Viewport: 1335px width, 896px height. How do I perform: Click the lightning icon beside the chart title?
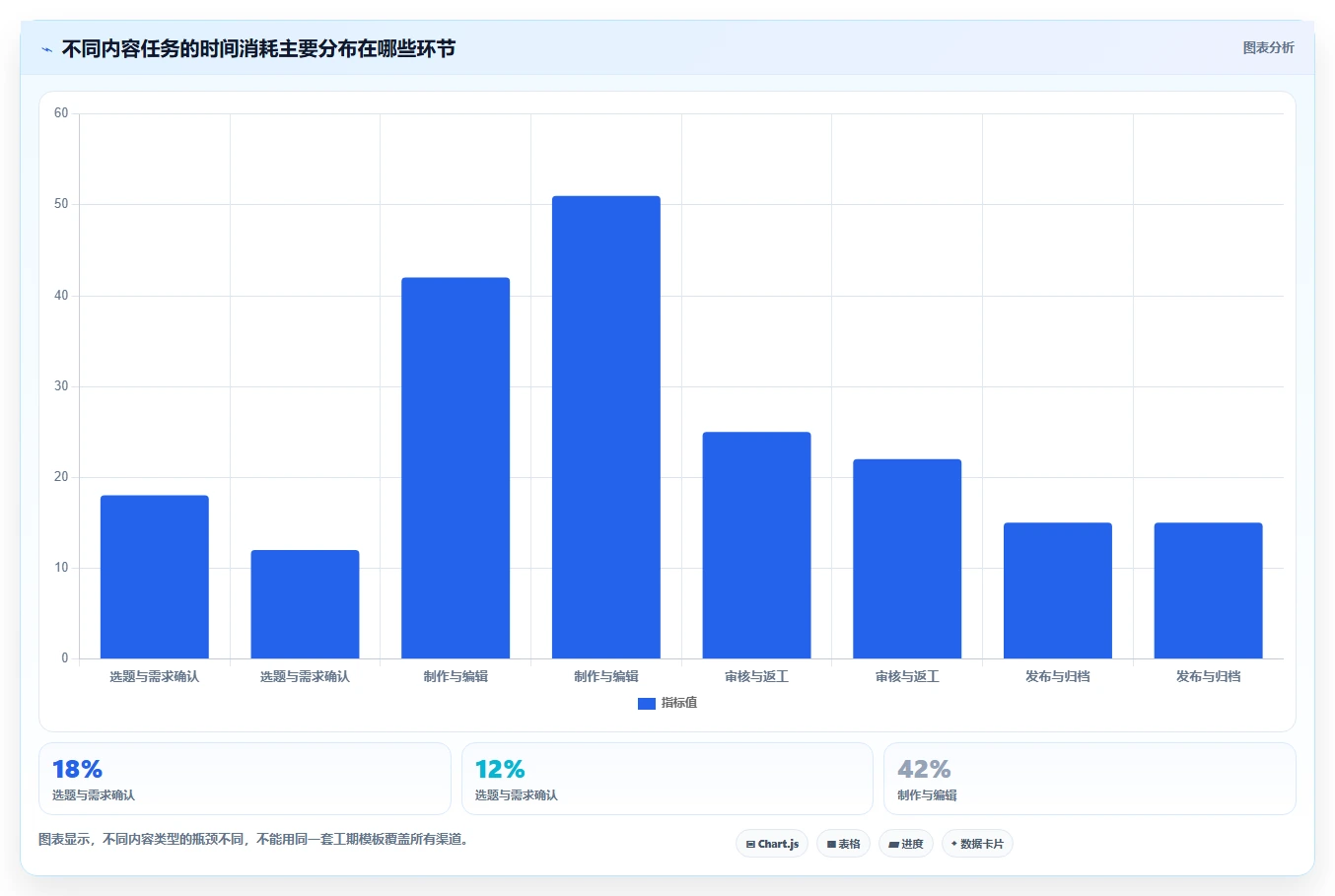tap(46, 49)
